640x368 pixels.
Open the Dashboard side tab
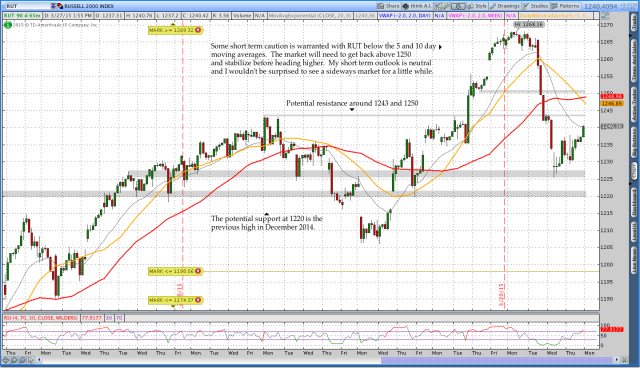(634, 203)
